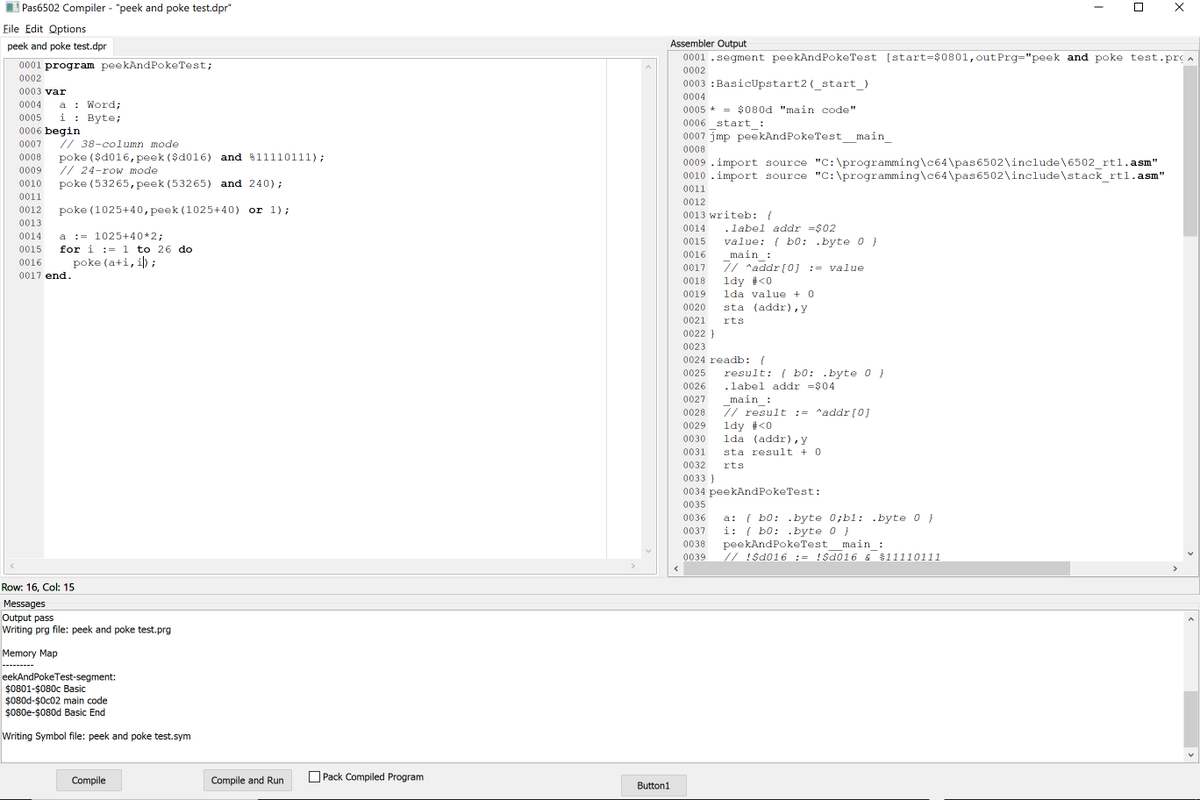Click assembler line '* = $080d "main code"'
This screenshot has width=1200, height=800.
click(783, 110)
